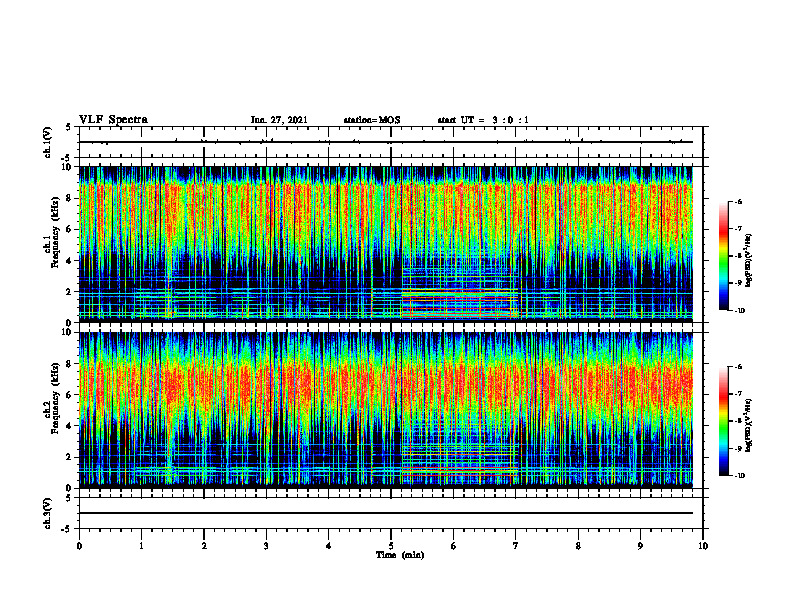The image size is (792, 612).
Task: Click the "-10" label on ch.2 colorbar
Action: [739, 475]
